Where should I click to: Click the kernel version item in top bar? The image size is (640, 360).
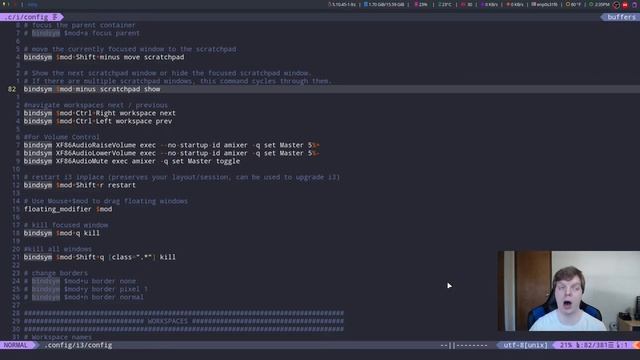[342, 4]
